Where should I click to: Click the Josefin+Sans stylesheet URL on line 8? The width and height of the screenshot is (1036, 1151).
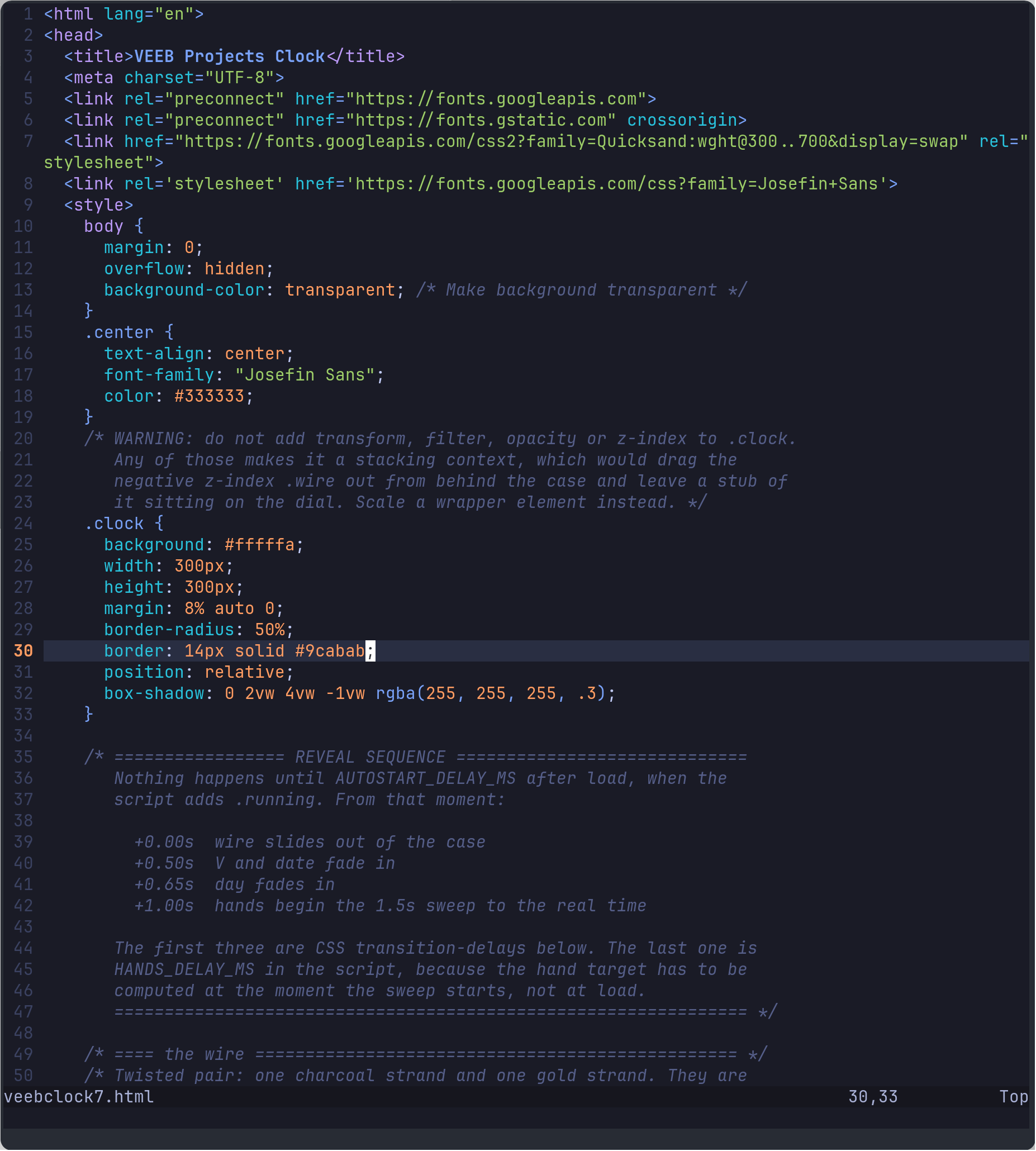point(616,184)
